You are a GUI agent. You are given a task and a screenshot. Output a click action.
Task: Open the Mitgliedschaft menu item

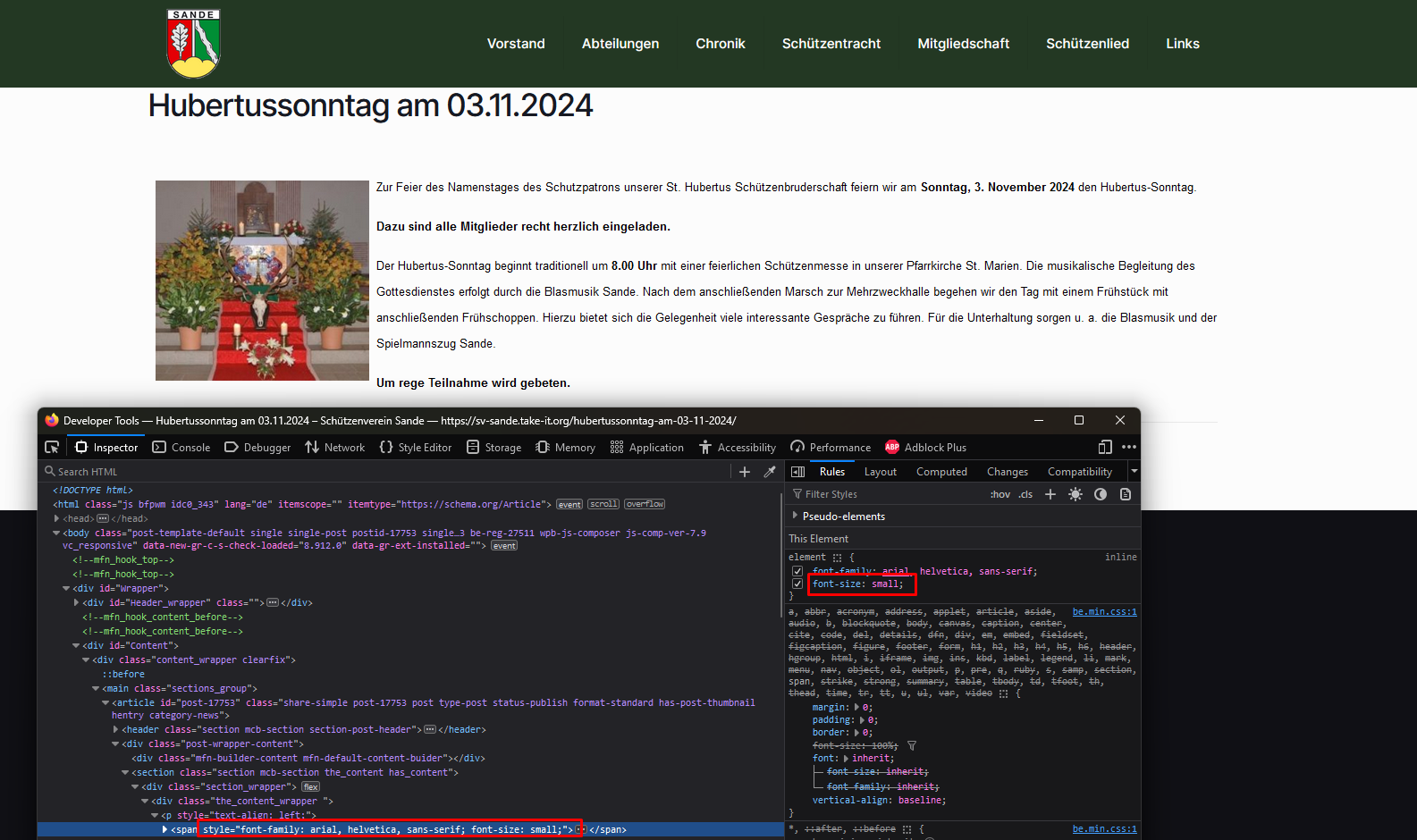pyautogui.click(x=964, y=44)
